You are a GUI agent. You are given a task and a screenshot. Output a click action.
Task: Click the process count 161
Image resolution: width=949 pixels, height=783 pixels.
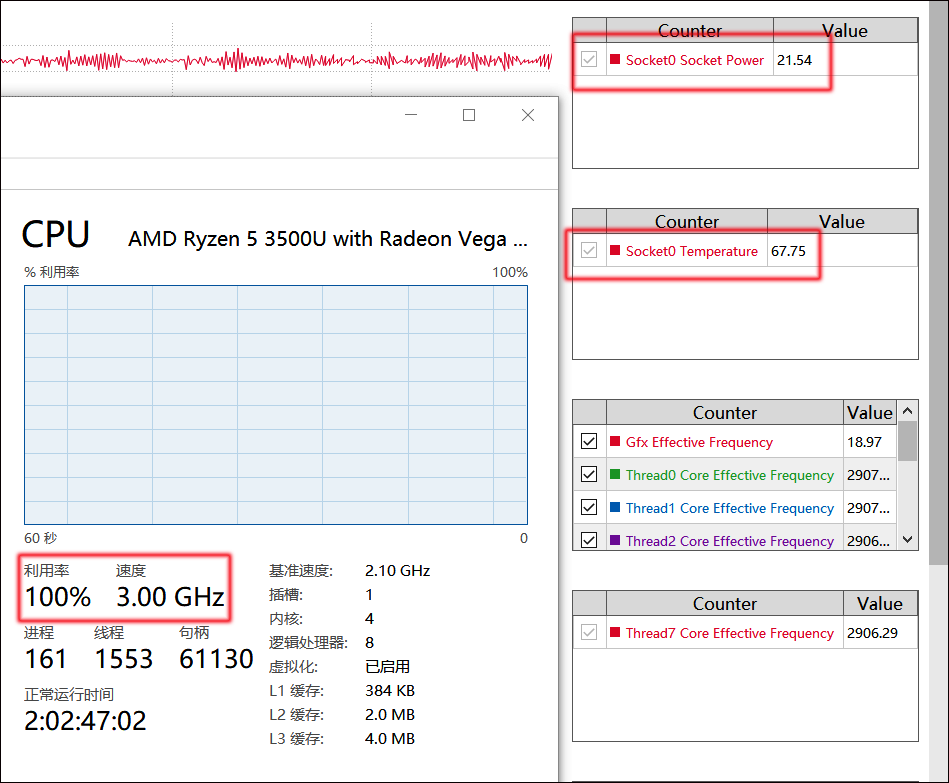[x=45, y=659]
